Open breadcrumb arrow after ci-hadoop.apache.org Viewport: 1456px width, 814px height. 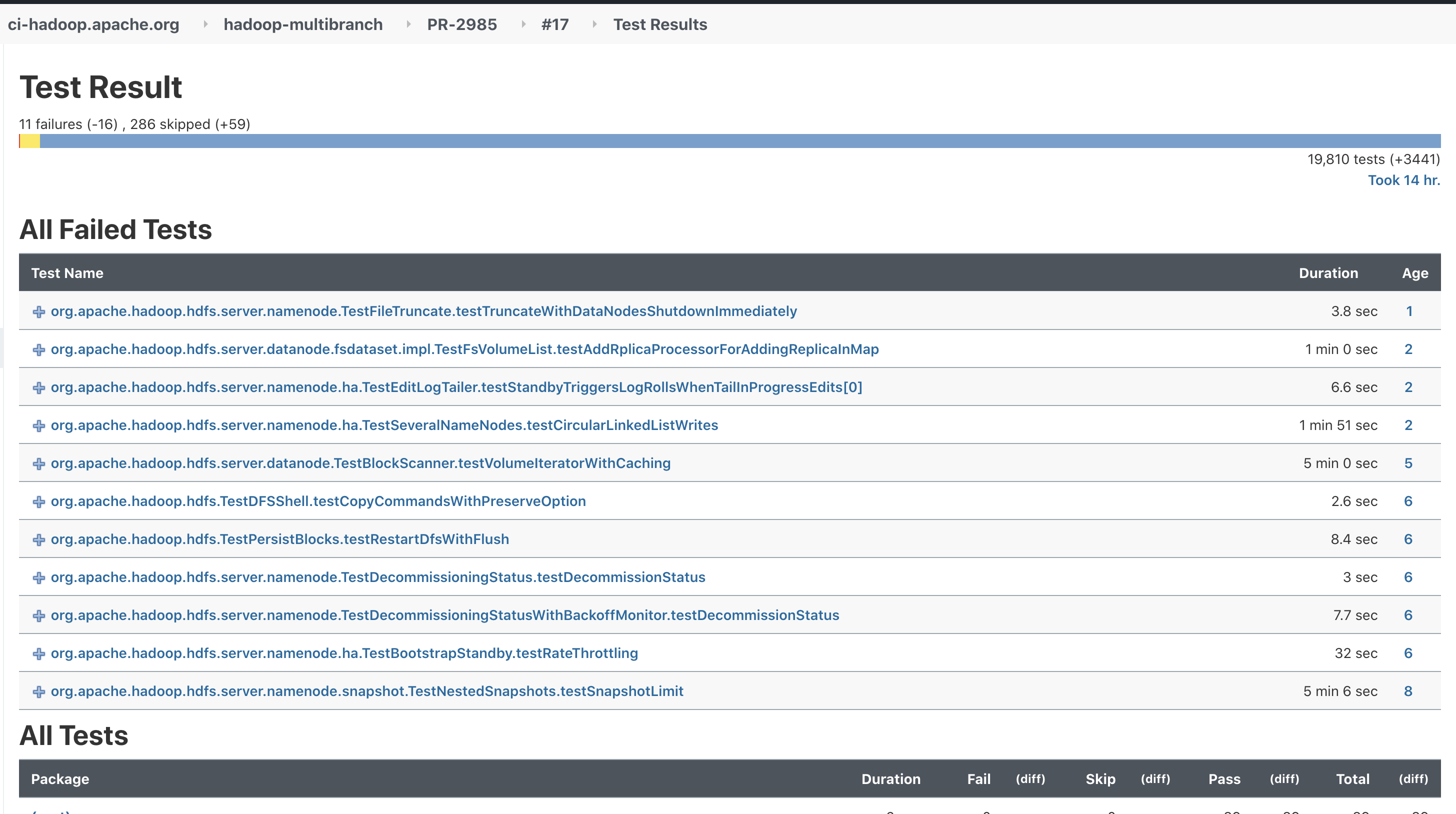205,24
